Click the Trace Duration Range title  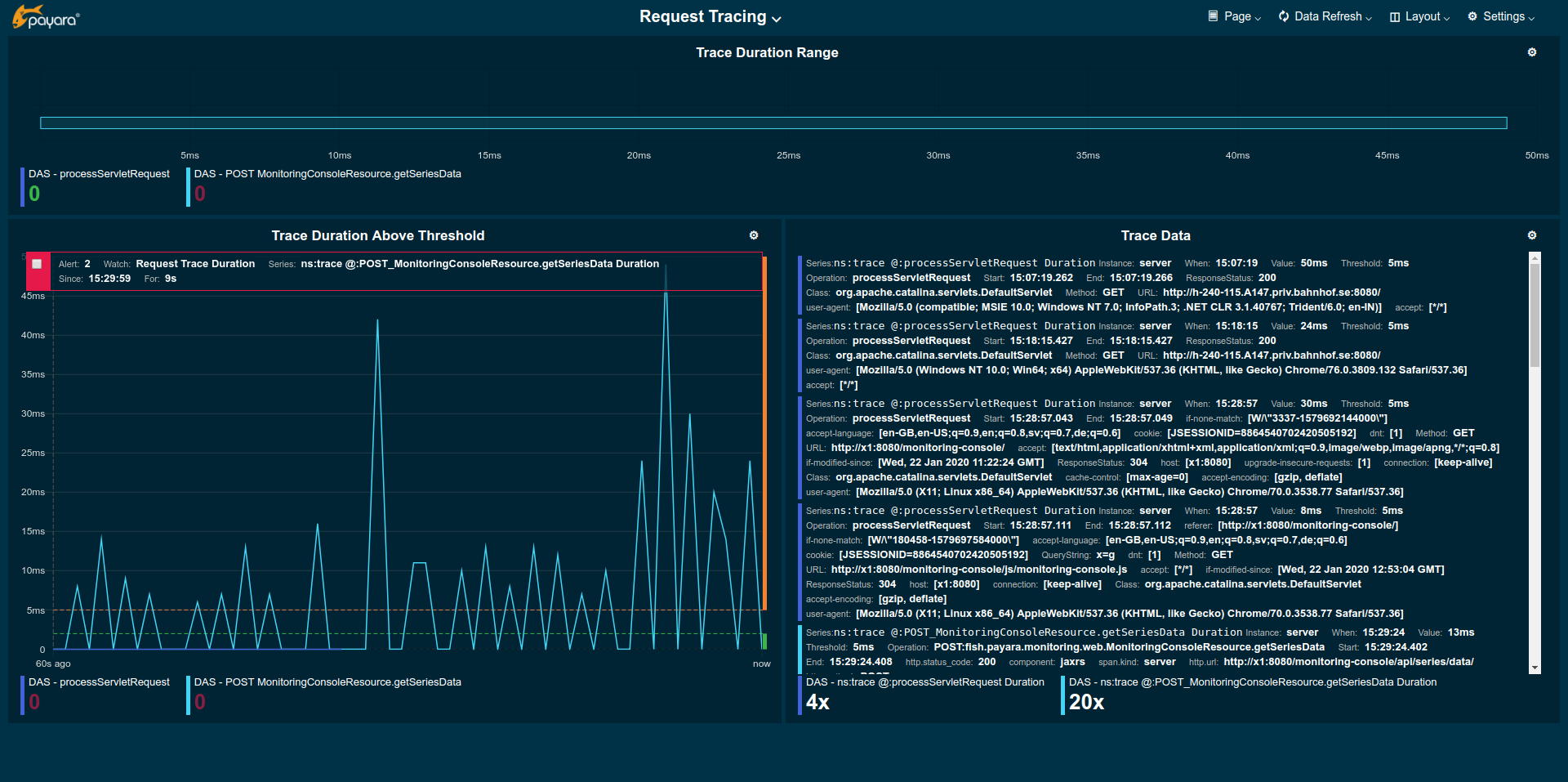[x=767, y=52]
